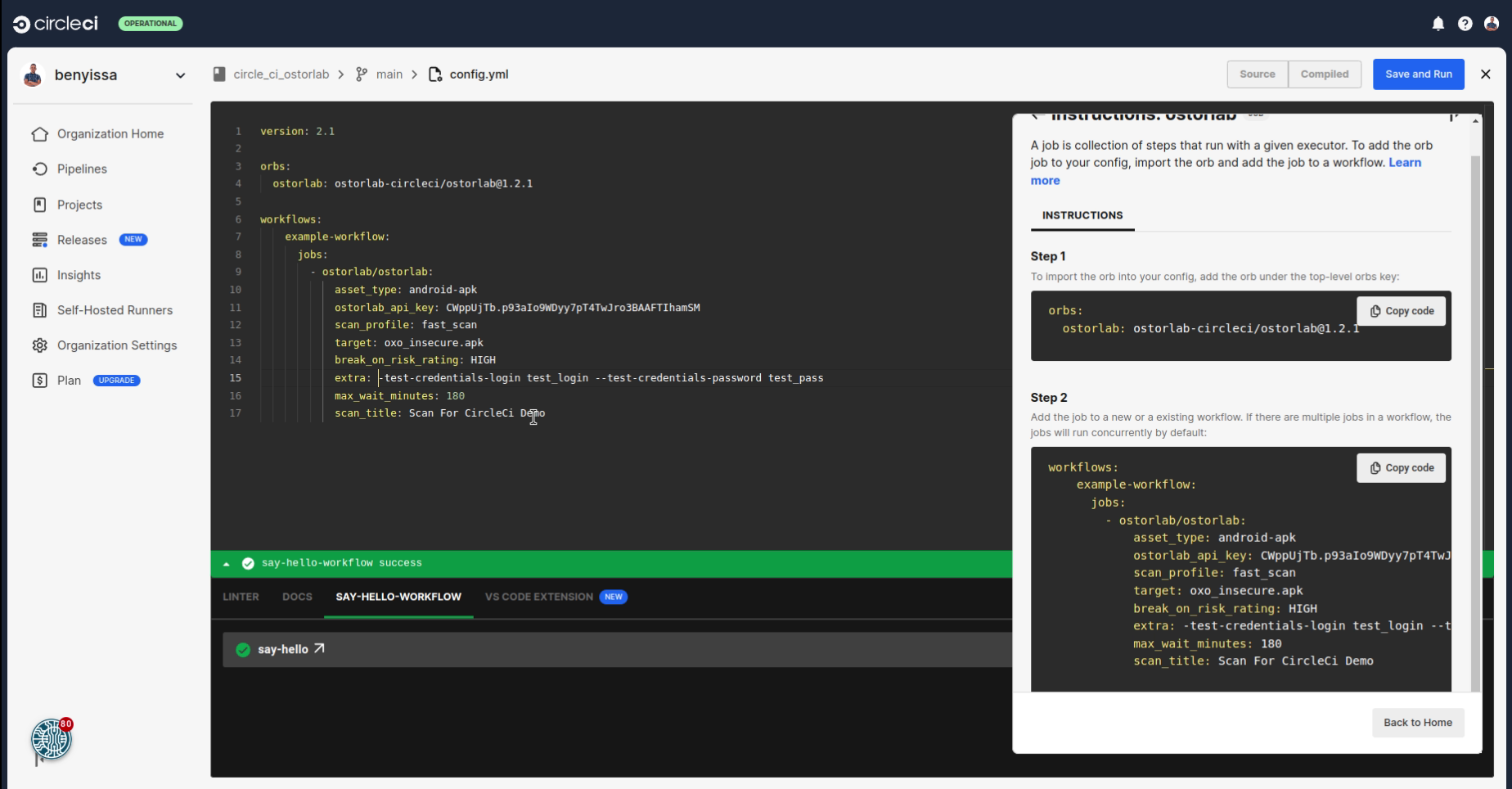1512x789 pixels.
Task: Click the Save and Run button
Action: tap(1418, 74)
